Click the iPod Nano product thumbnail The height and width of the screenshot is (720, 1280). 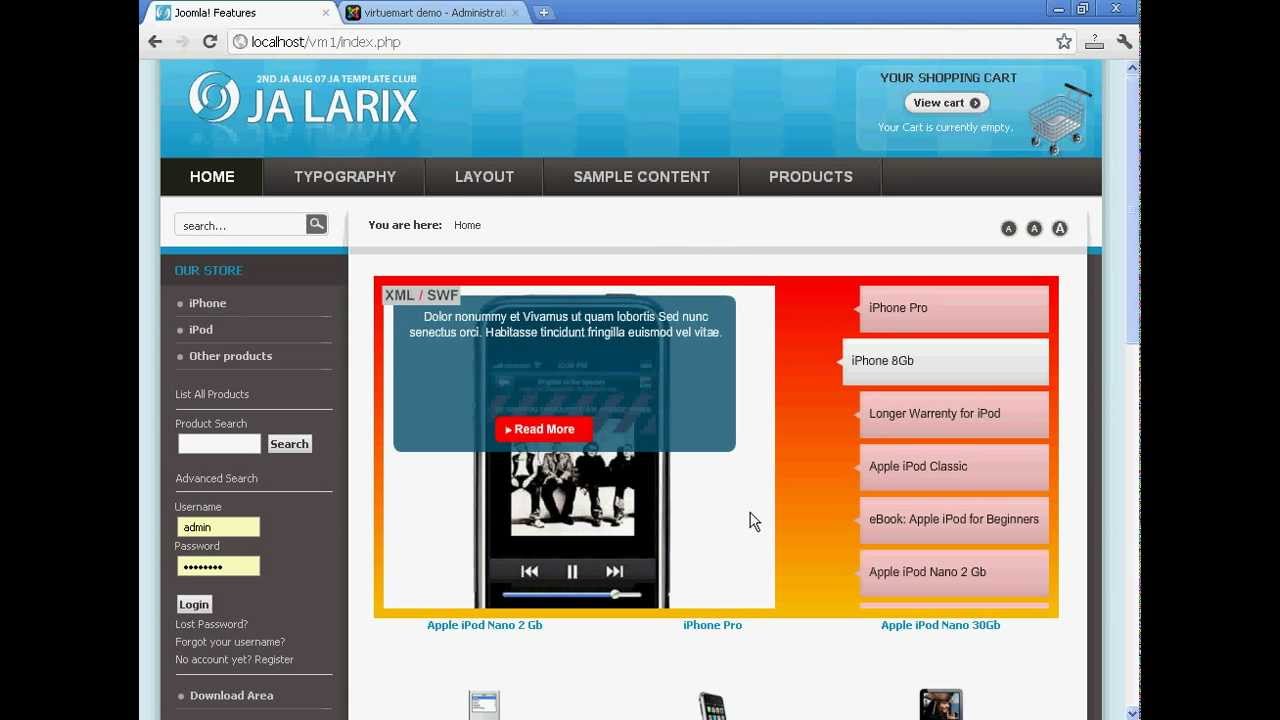[484, 705]
